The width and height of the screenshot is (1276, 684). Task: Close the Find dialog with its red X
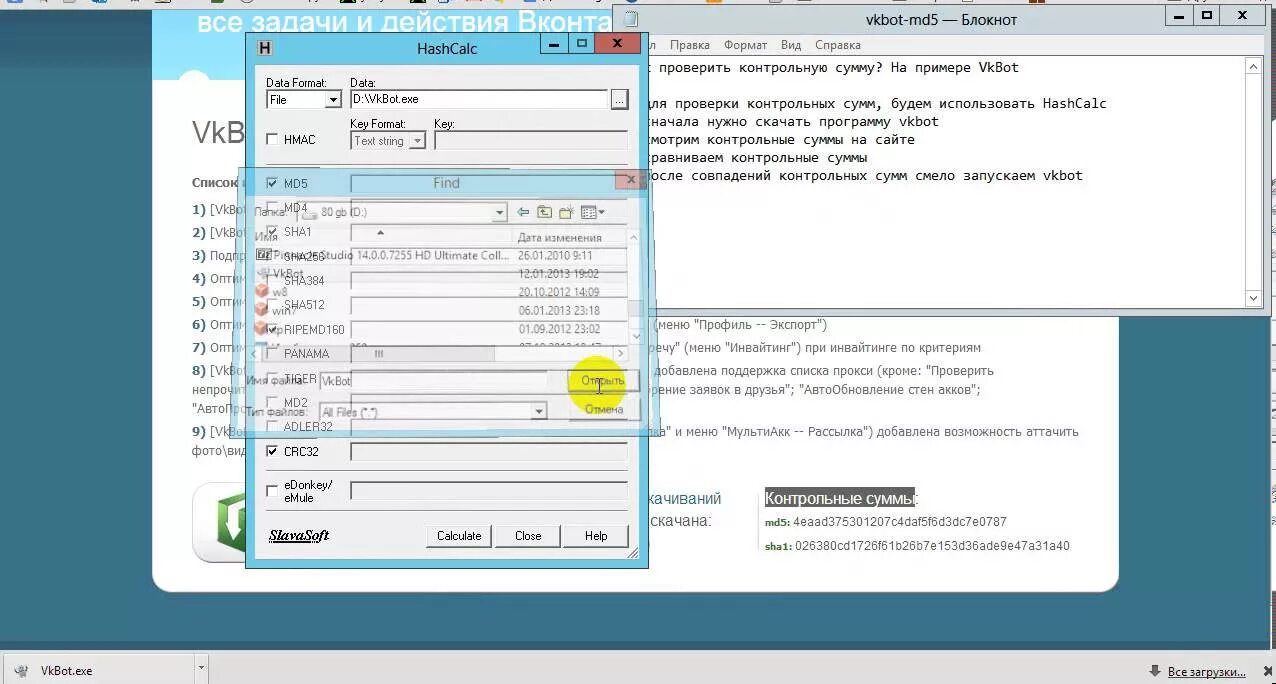(629, 180)
